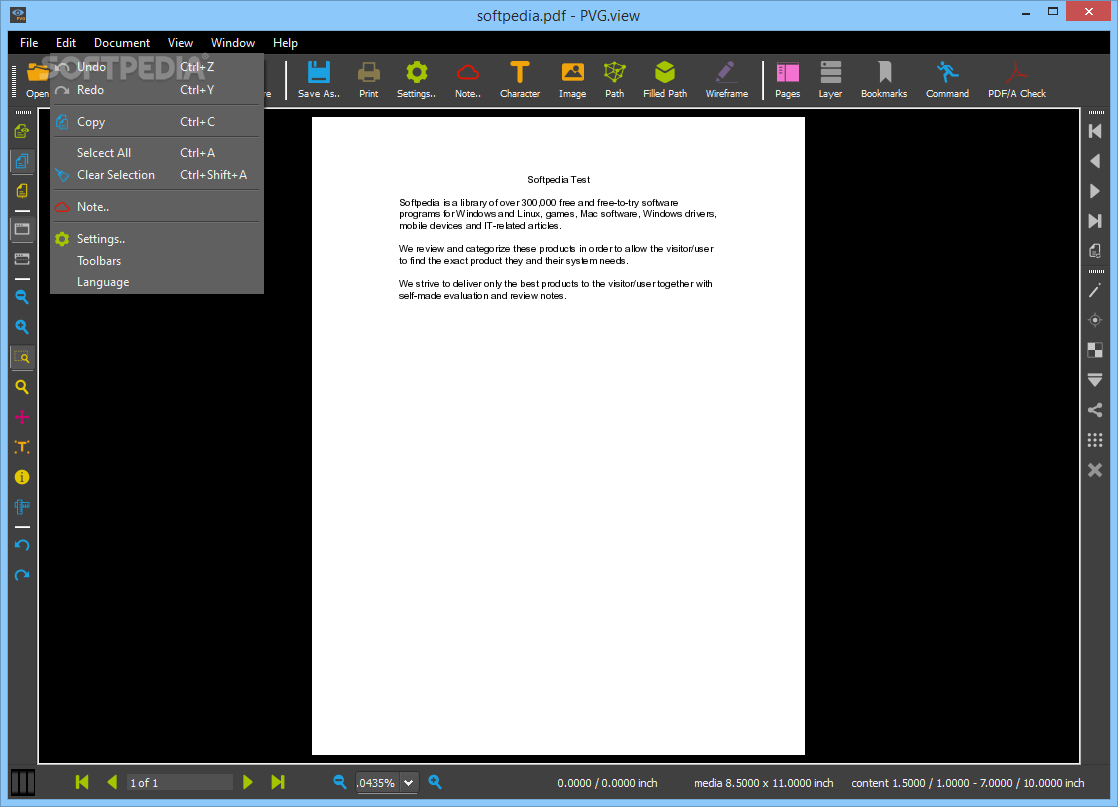Open the Bookmarks panel
Image resolution: width=1118 pixels, height=807 pixels.
click(884, 79)
